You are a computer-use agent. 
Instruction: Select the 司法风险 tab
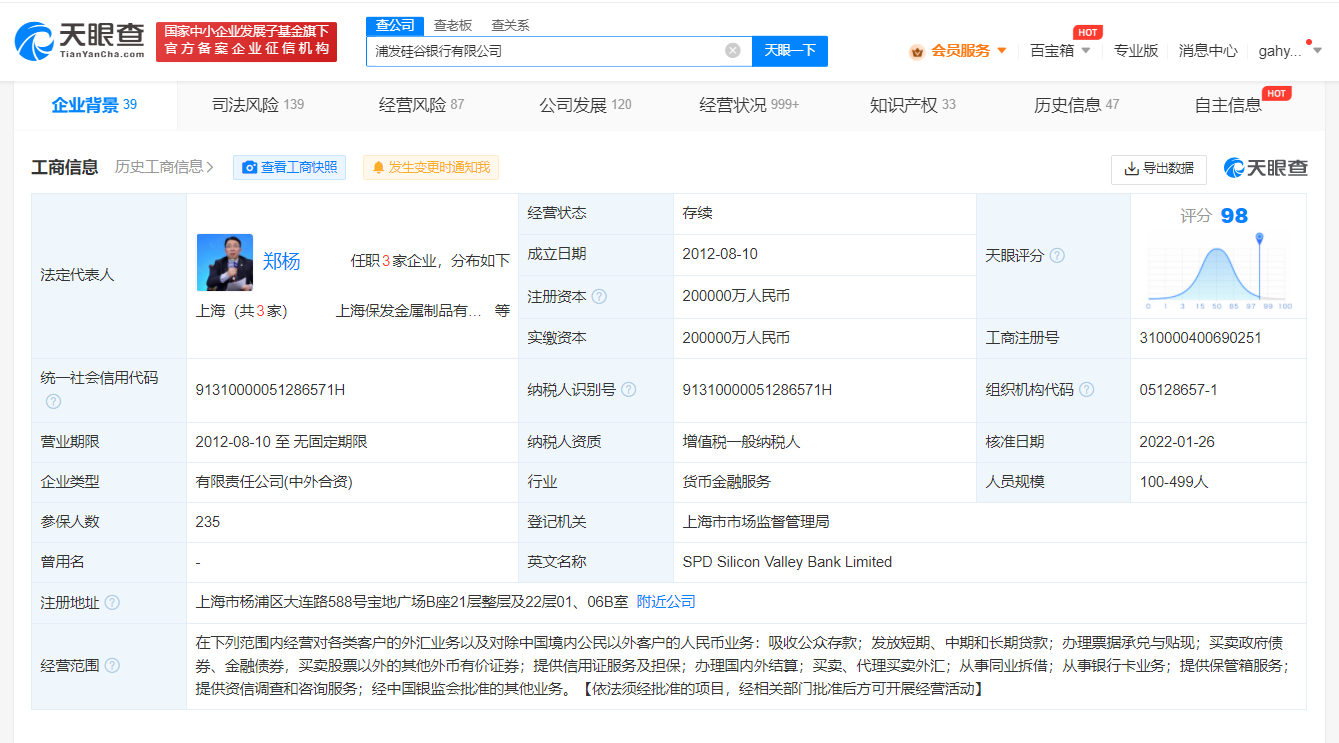(x=258, y=105)
